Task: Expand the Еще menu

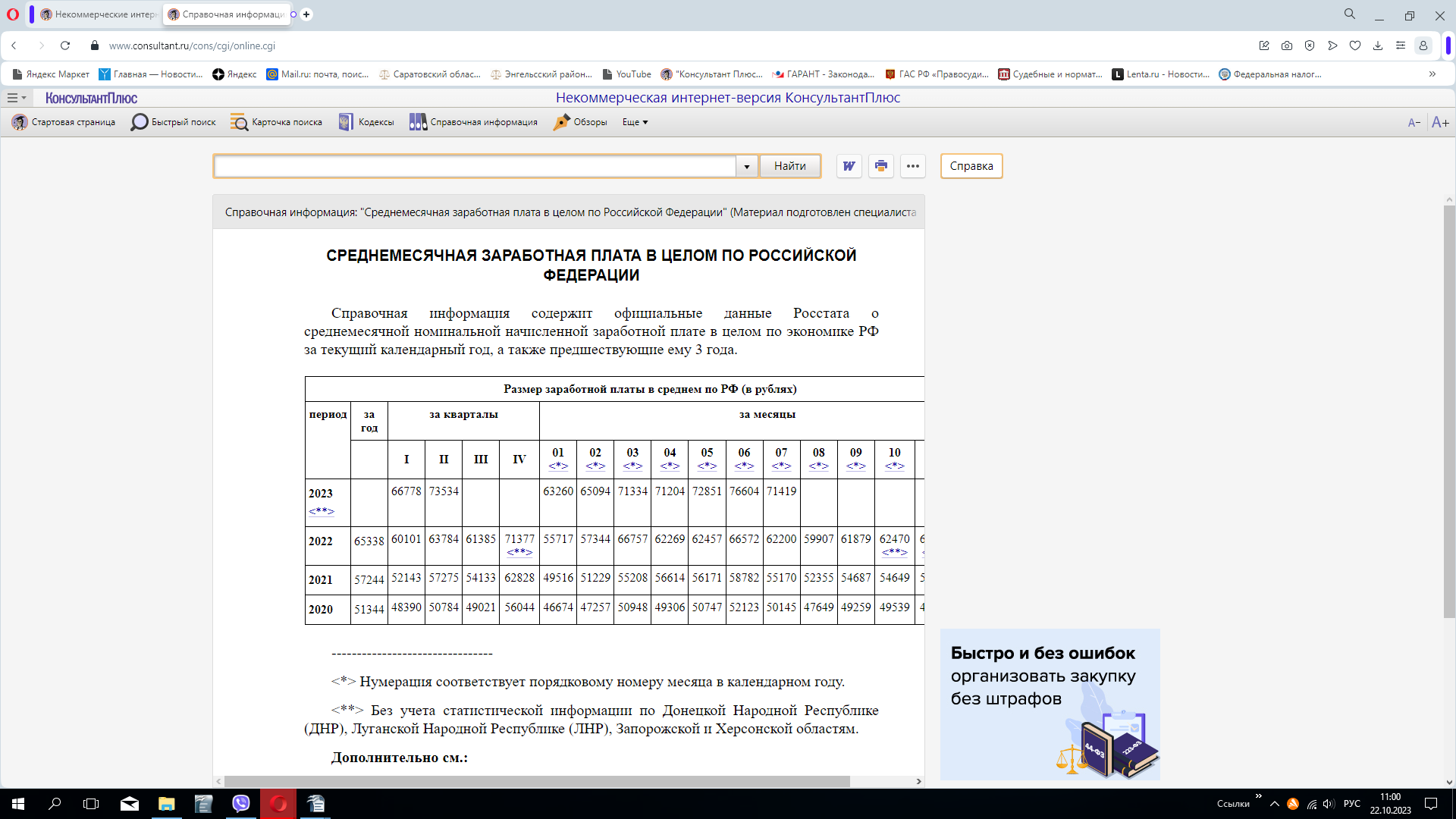Action: pyautogui.click(x=635, y=122)
